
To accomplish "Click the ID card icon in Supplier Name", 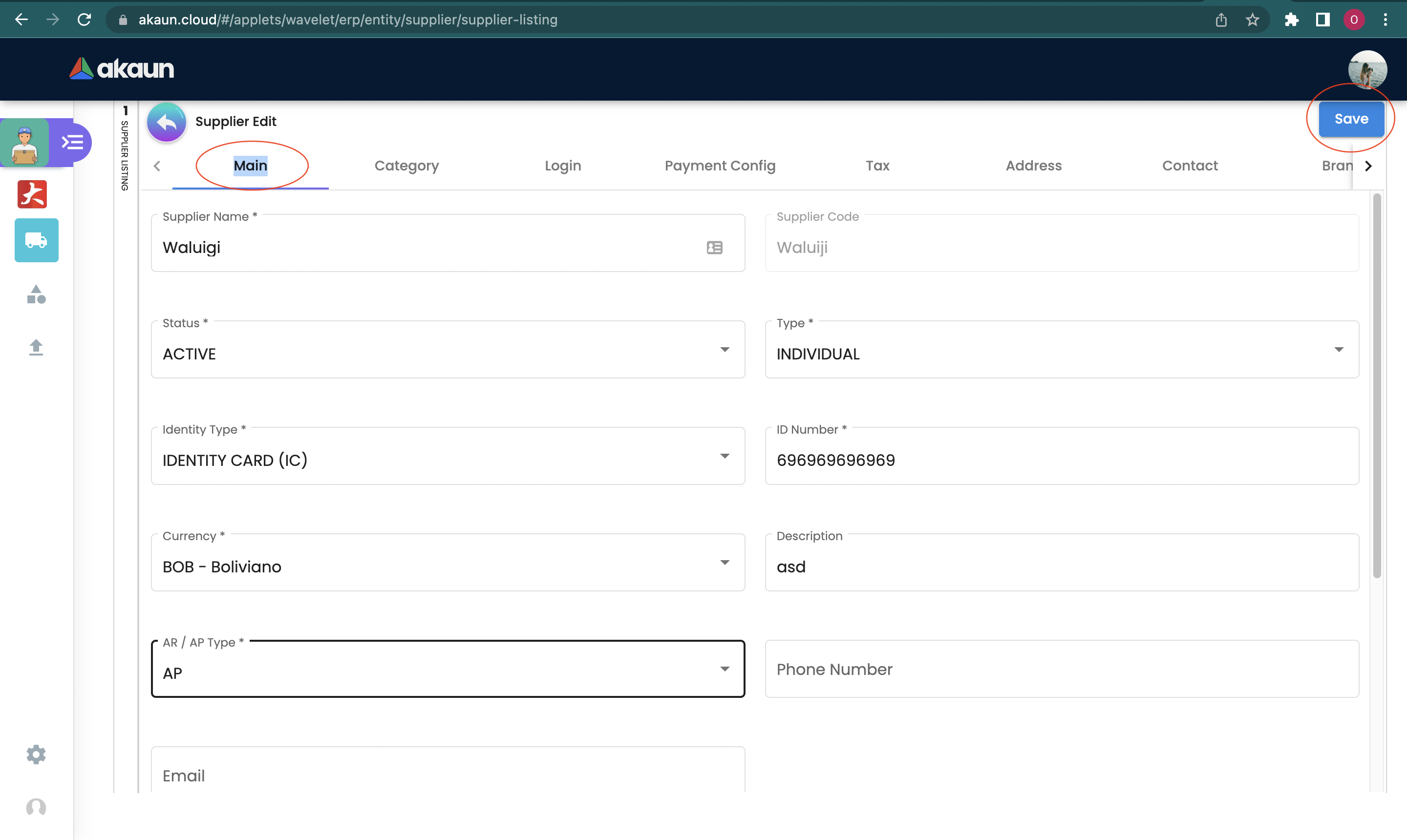I will coord(715,248).
